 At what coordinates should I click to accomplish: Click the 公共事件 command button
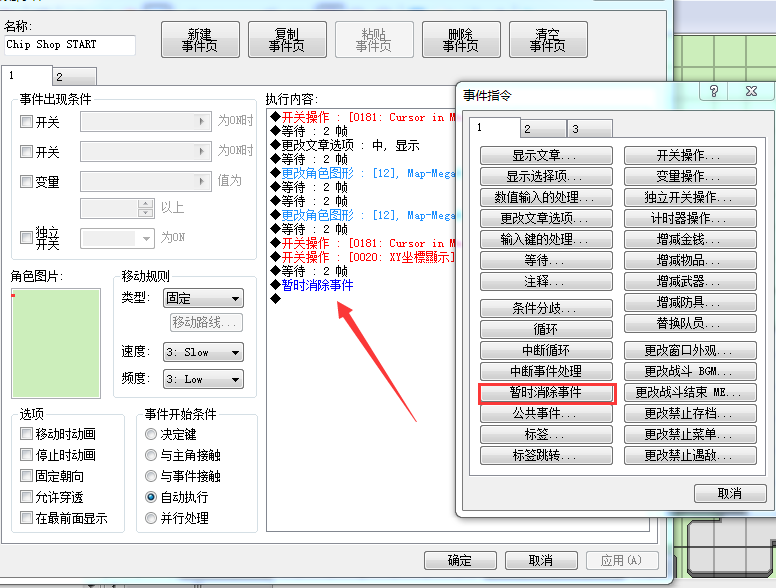click(x=546, y=413)
